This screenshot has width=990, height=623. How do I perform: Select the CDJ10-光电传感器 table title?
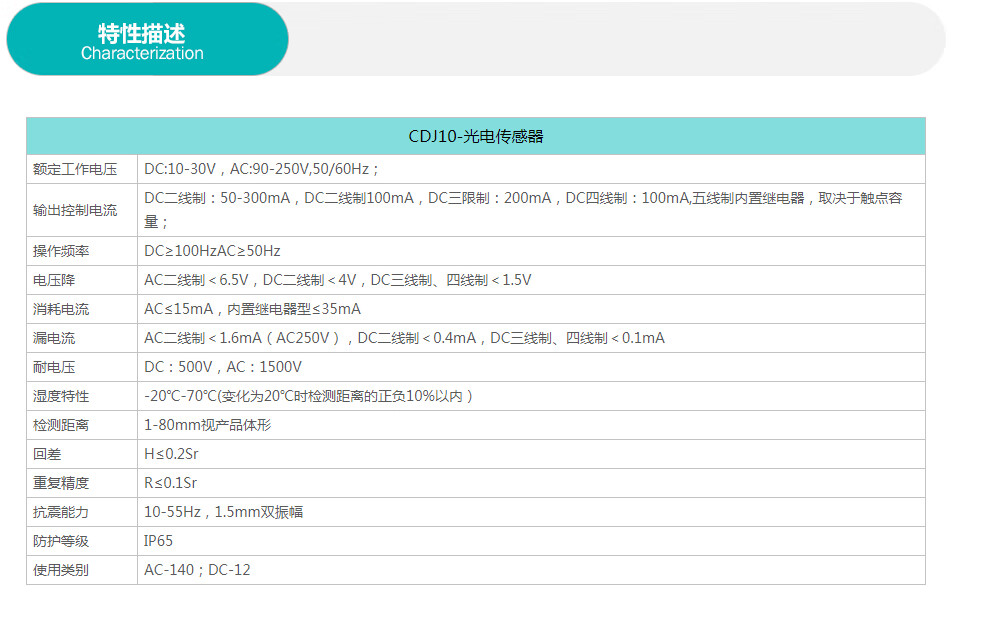(475, 136)
